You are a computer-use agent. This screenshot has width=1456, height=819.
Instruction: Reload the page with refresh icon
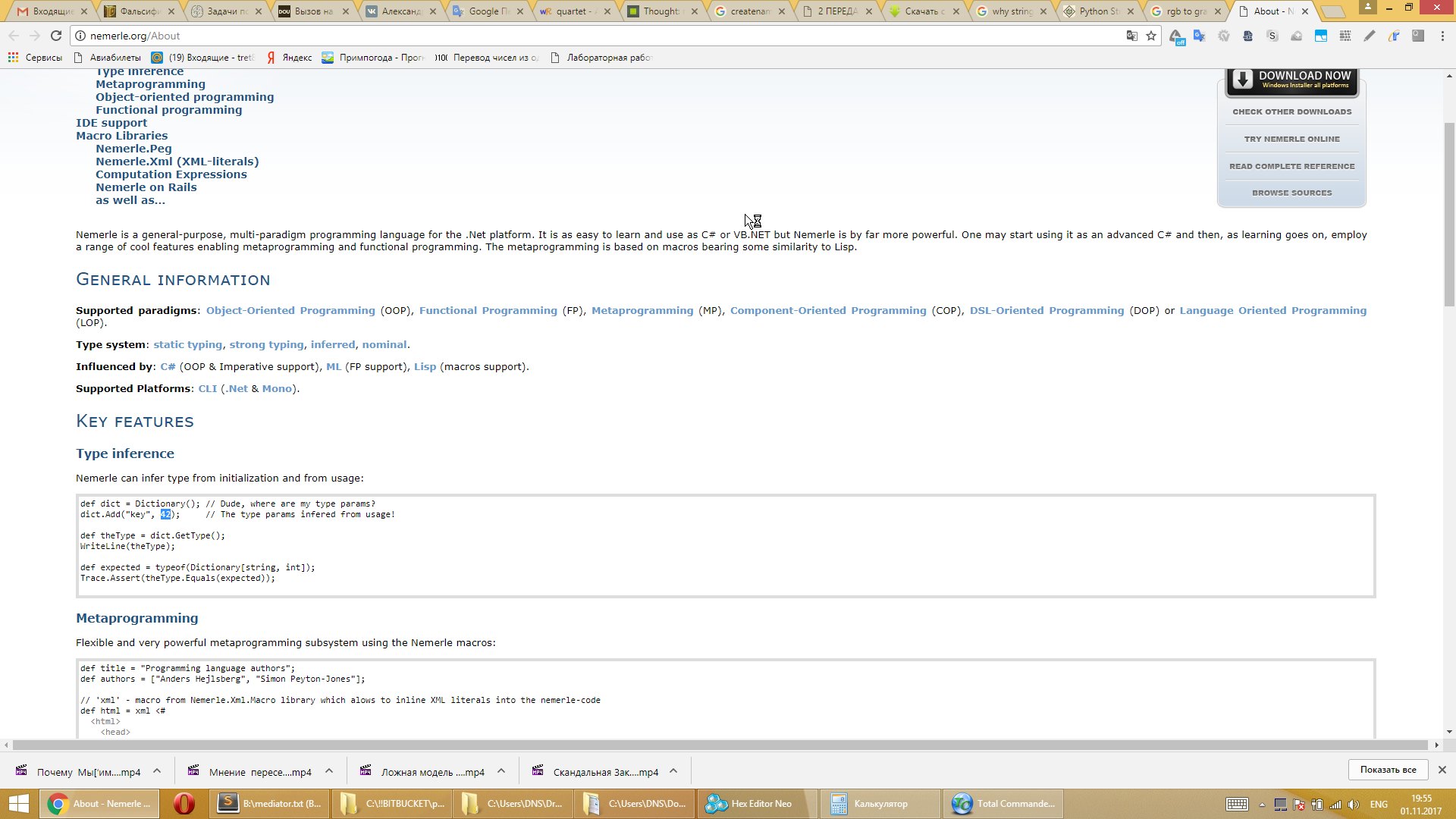(56, 36)
